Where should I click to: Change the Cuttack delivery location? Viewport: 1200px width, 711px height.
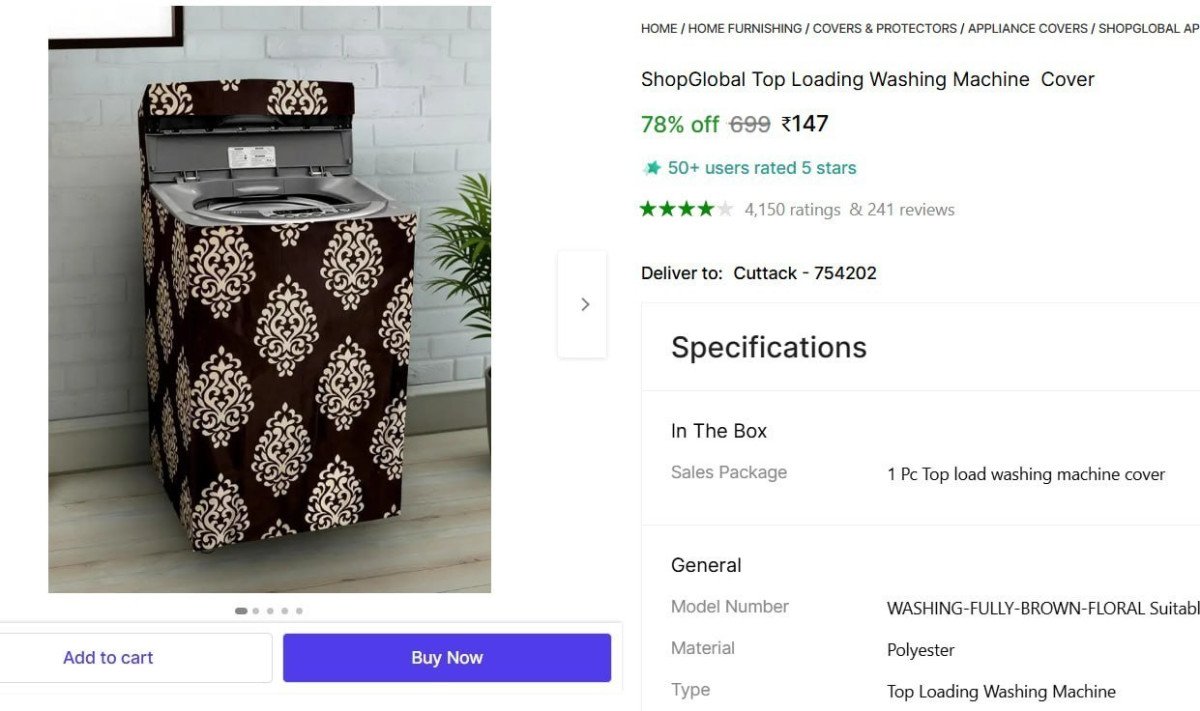click(x=805, y=272)
